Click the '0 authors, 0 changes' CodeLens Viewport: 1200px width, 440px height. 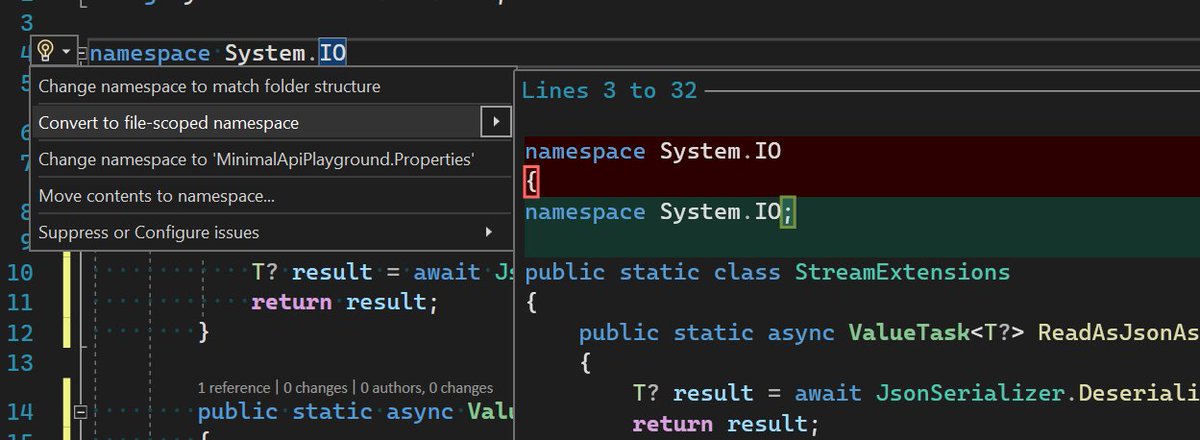[426, 387]
